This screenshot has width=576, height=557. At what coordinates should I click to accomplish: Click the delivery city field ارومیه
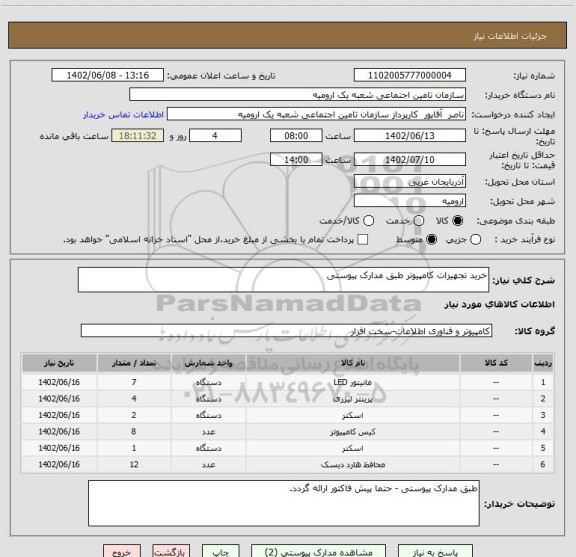click(x=410, y=201)
